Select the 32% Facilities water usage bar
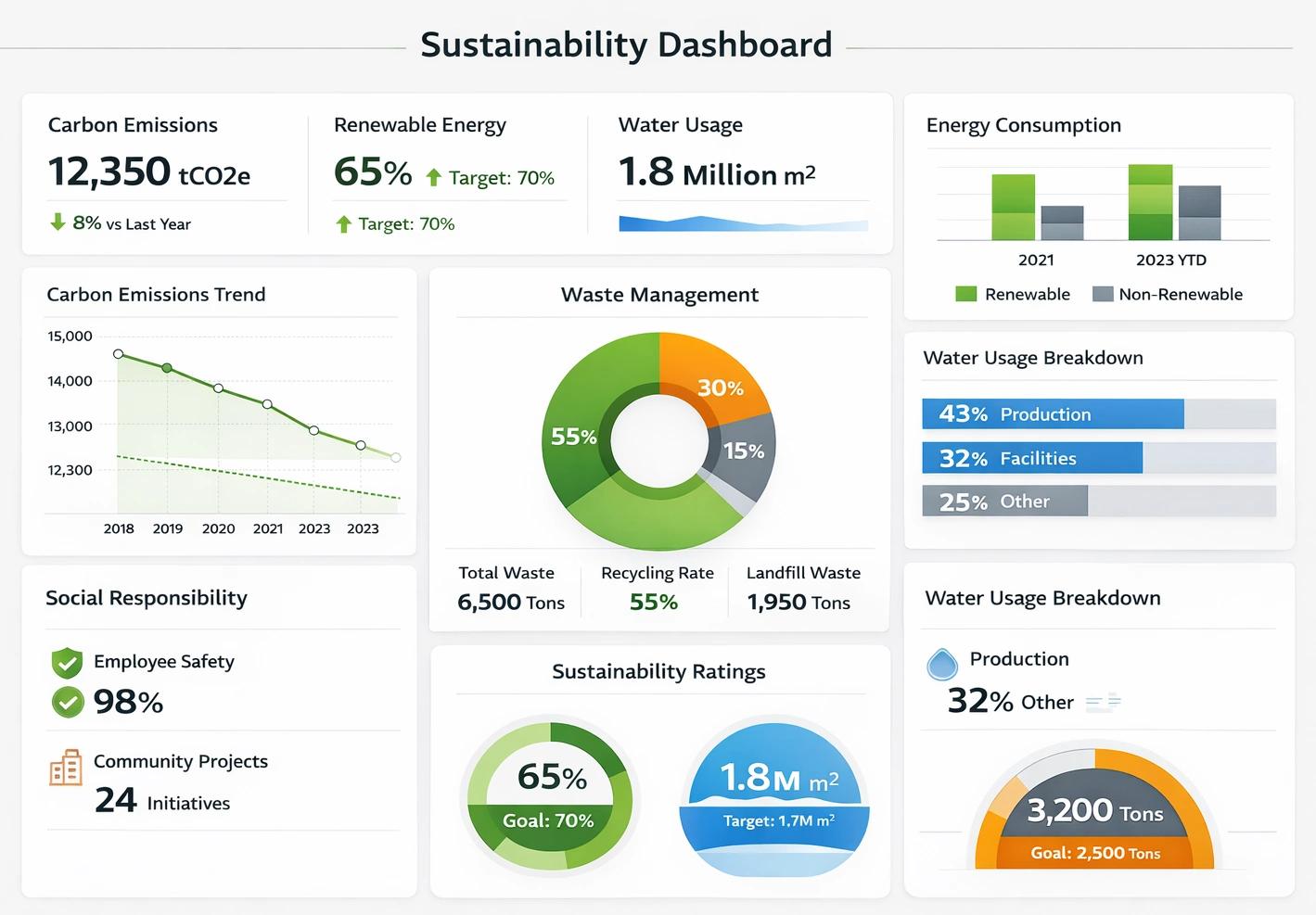This screenshot has height=915, width=1316. (1099, 458)
